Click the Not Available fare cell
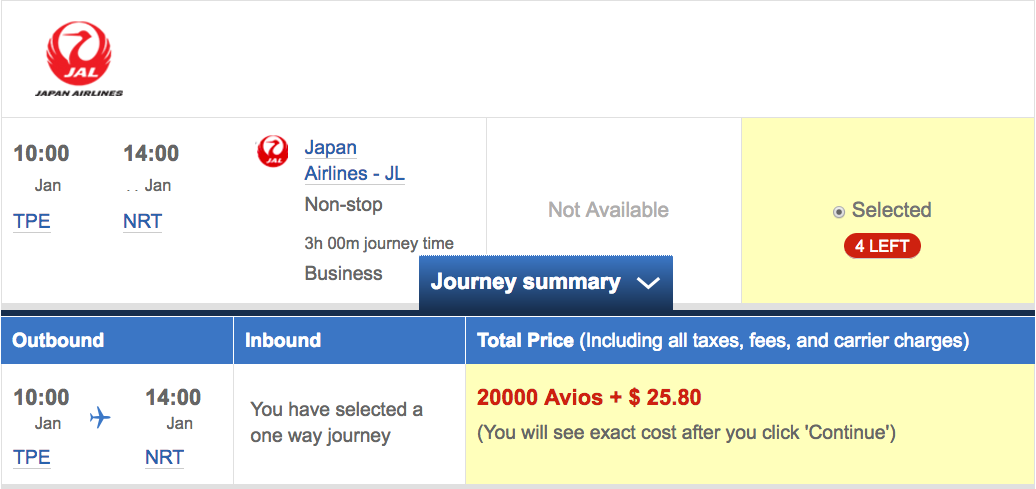 608,210
